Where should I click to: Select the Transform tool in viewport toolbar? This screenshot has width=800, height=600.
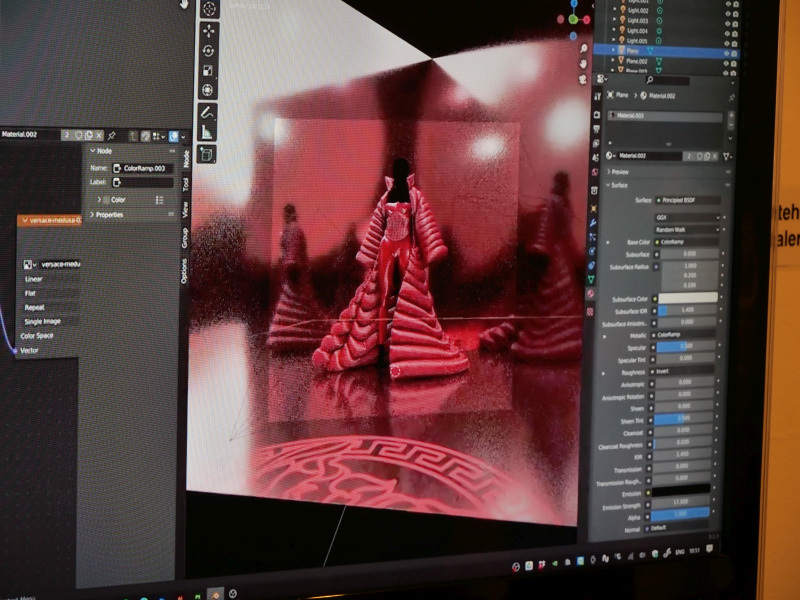point(208,90)
